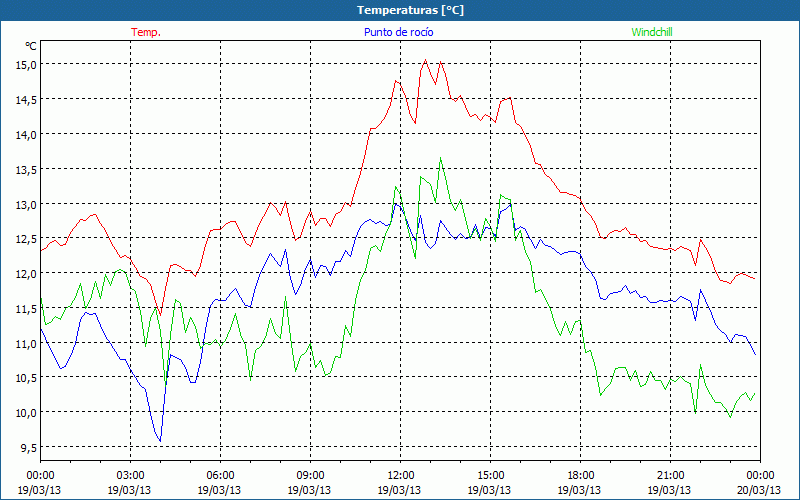This screenshot has height=500, width=800.
Task: Click the 13,0 y-axis value
Action: [x=26, y=204]
